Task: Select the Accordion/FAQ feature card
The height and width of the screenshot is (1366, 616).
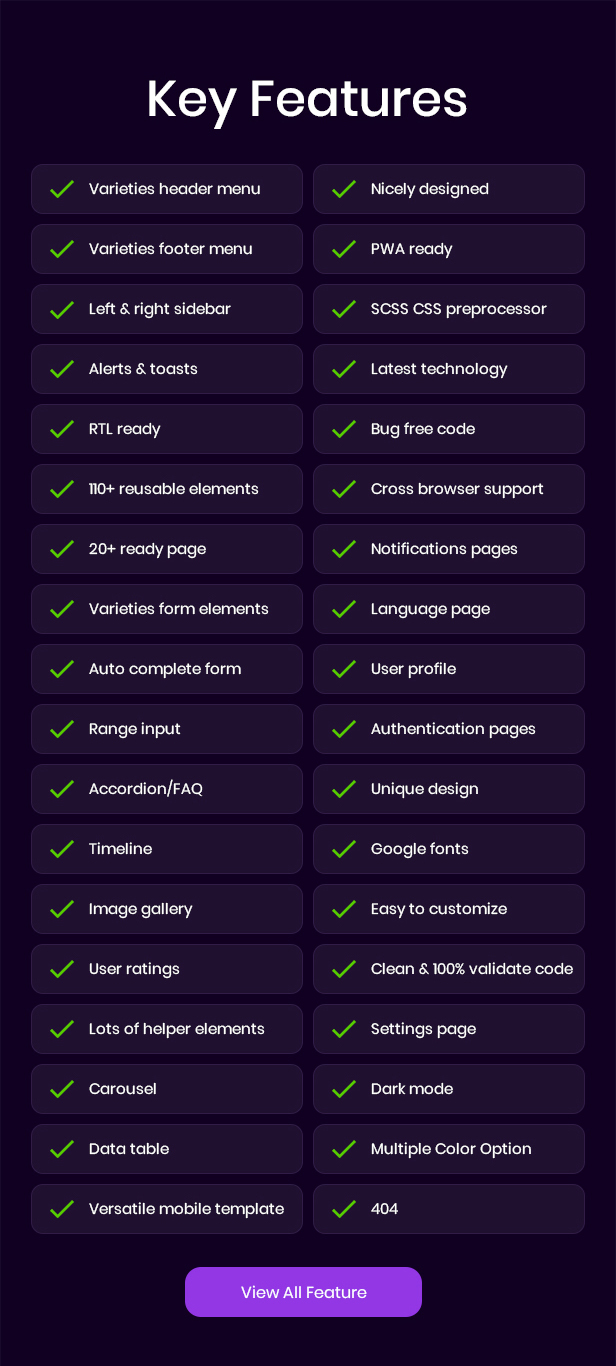Action: tap(167, 789)
